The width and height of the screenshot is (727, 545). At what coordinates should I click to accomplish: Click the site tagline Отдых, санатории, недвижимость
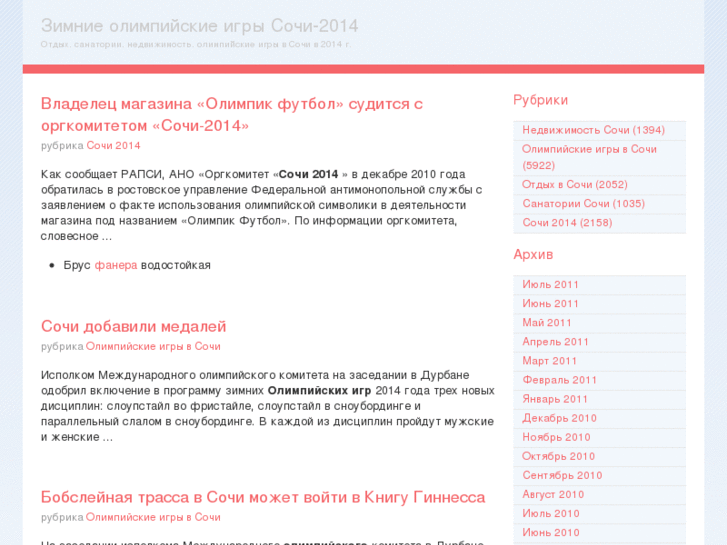tap(196, 45)
